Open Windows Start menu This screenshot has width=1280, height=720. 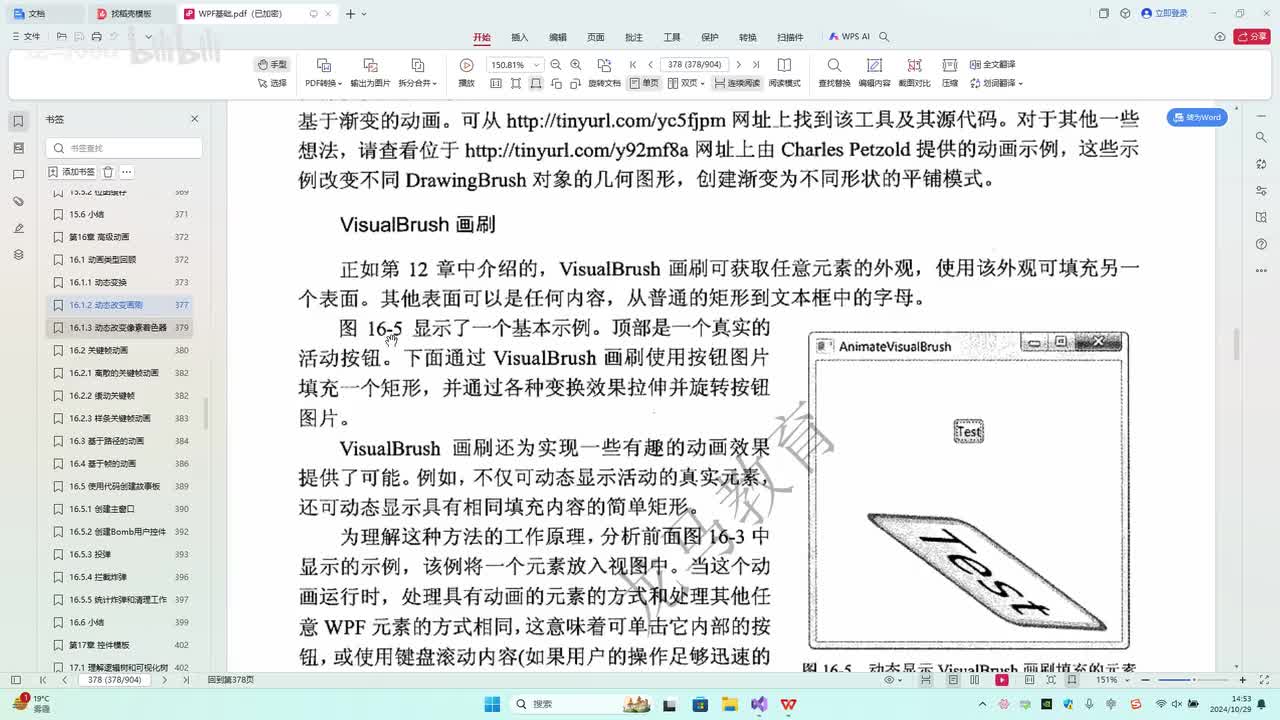pos(492,704)
